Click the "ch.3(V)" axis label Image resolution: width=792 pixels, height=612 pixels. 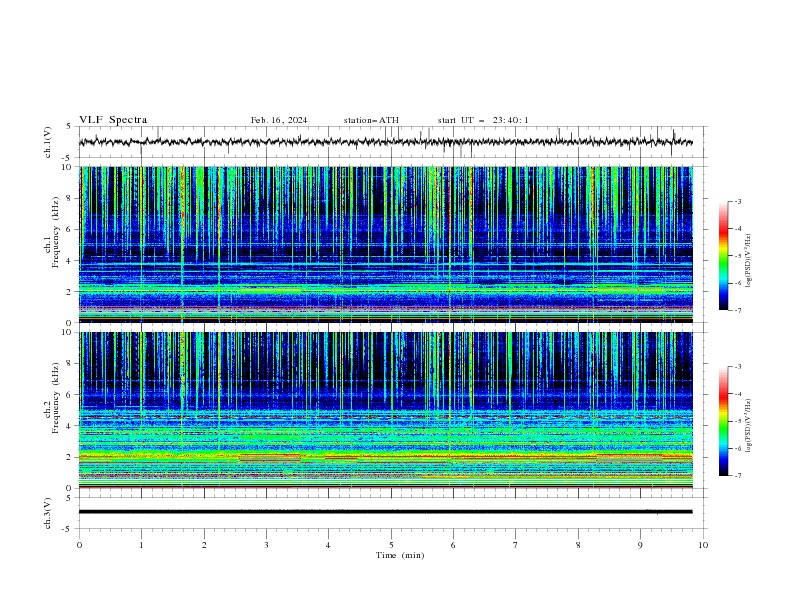(x=48, y=513)
